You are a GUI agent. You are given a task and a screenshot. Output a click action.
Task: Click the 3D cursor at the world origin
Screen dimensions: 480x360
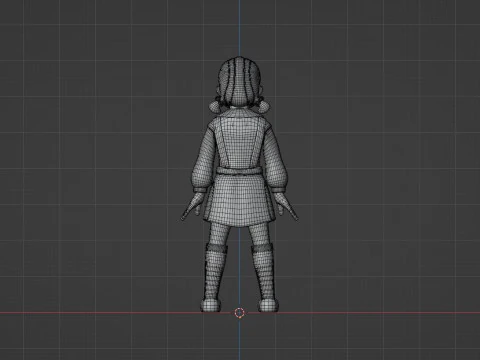(x=239, y=313)
